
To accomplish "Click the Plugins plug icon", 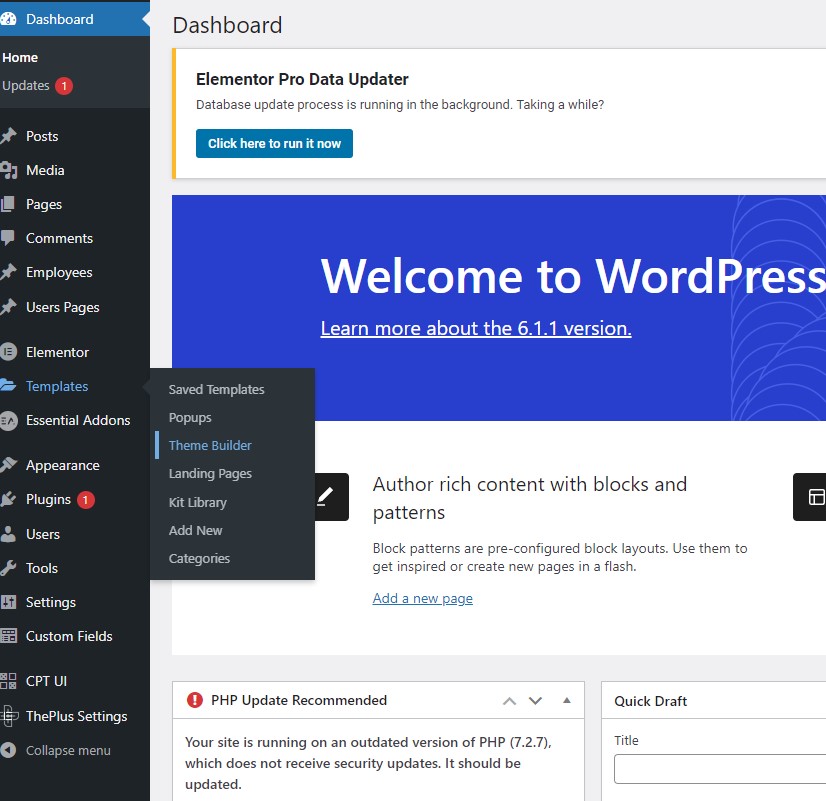I will [x=8, y=499].
